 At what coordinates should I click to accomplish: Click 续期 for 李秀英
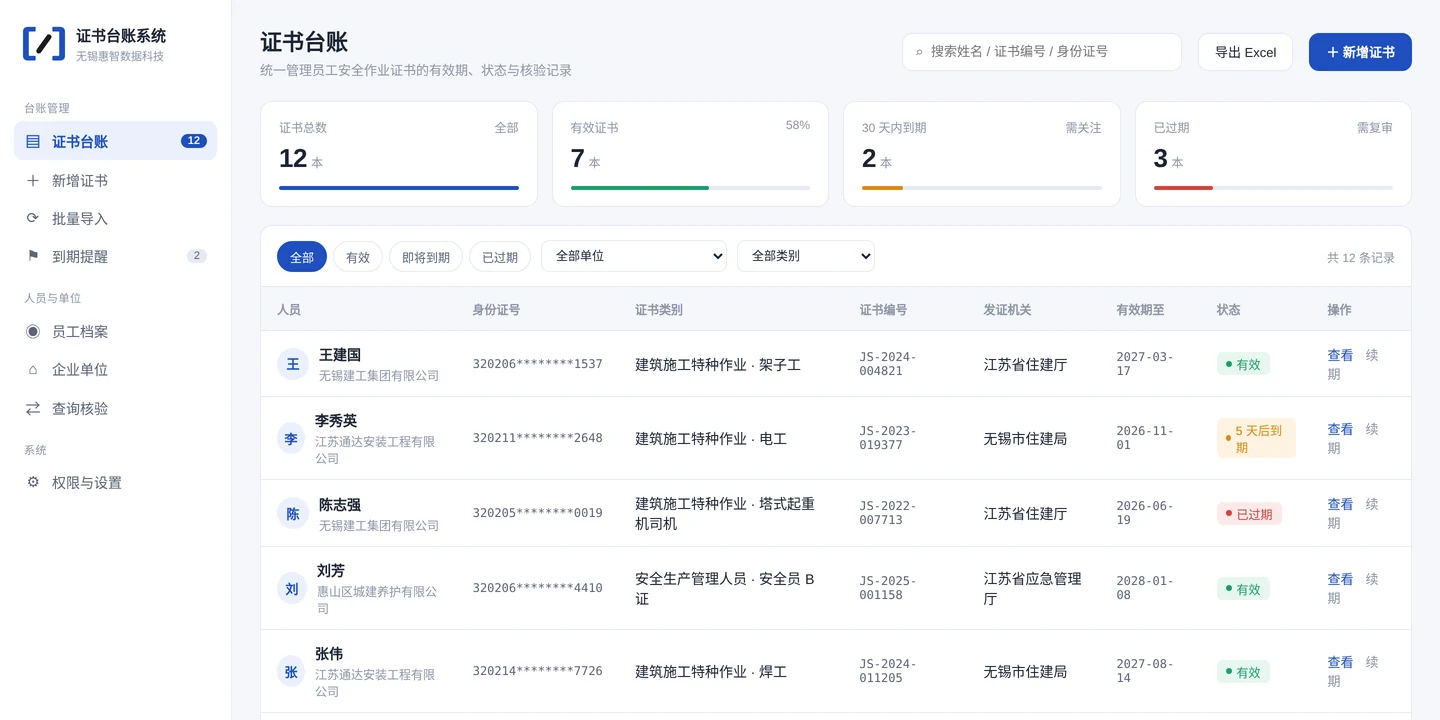[x=1353, y=438]
